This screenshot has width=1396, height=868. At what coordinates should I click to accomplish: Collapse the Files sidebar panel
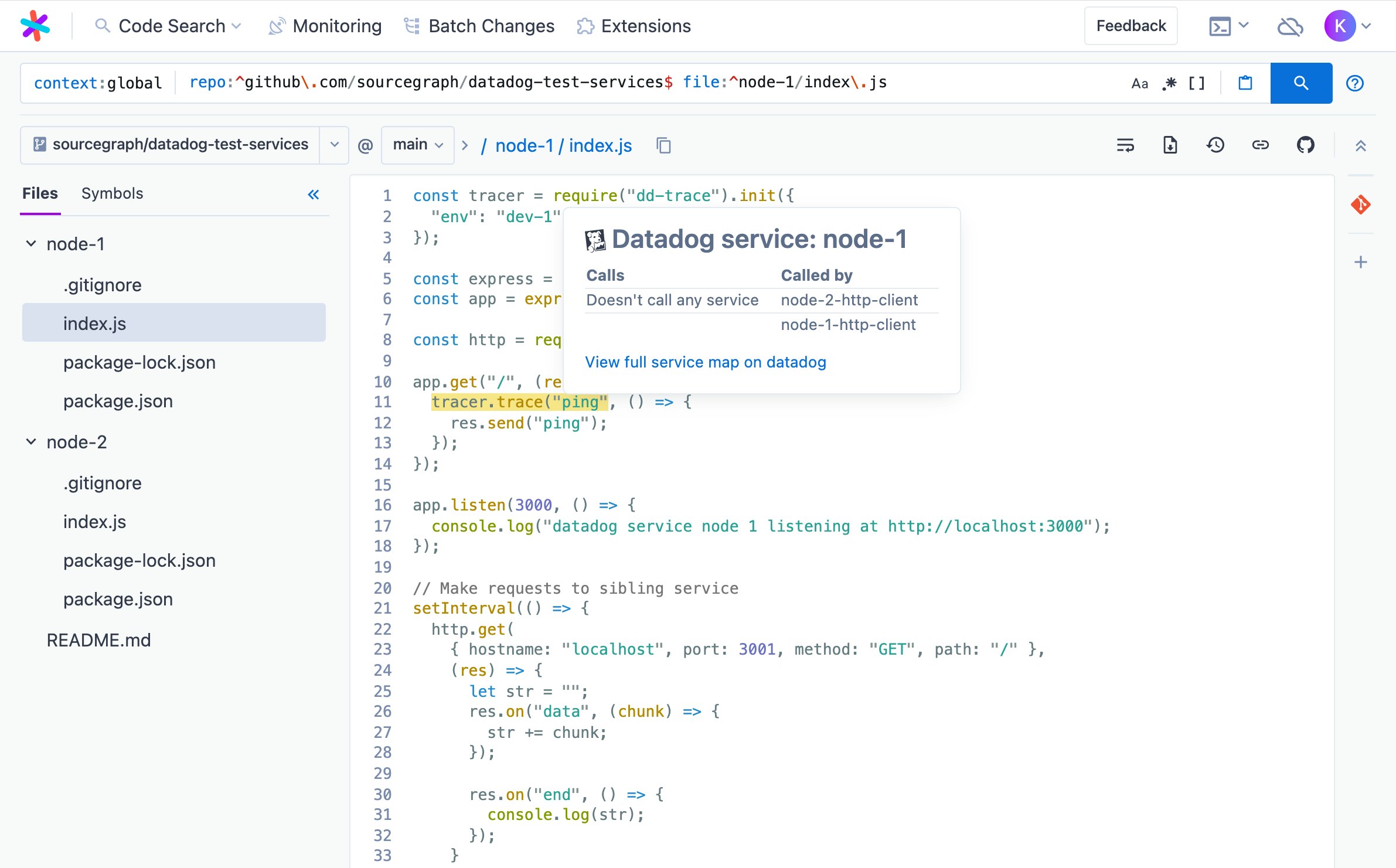tap(314, 195)
